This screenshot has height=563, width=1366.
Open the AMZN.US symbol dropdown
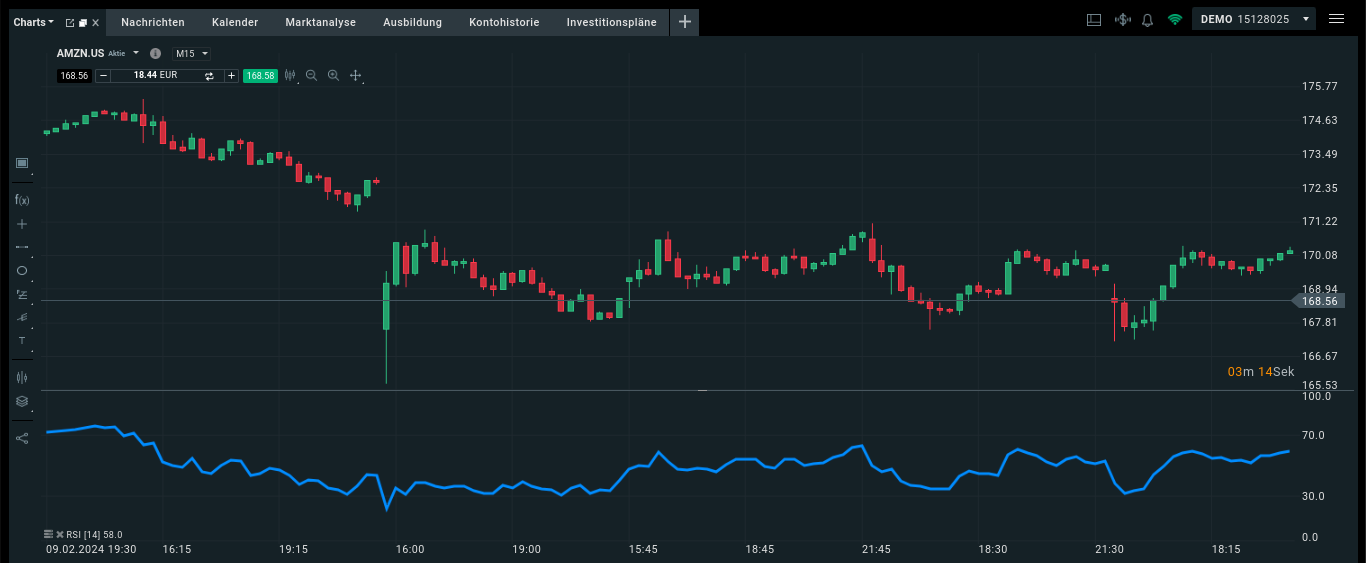click(x=136, y=53)
